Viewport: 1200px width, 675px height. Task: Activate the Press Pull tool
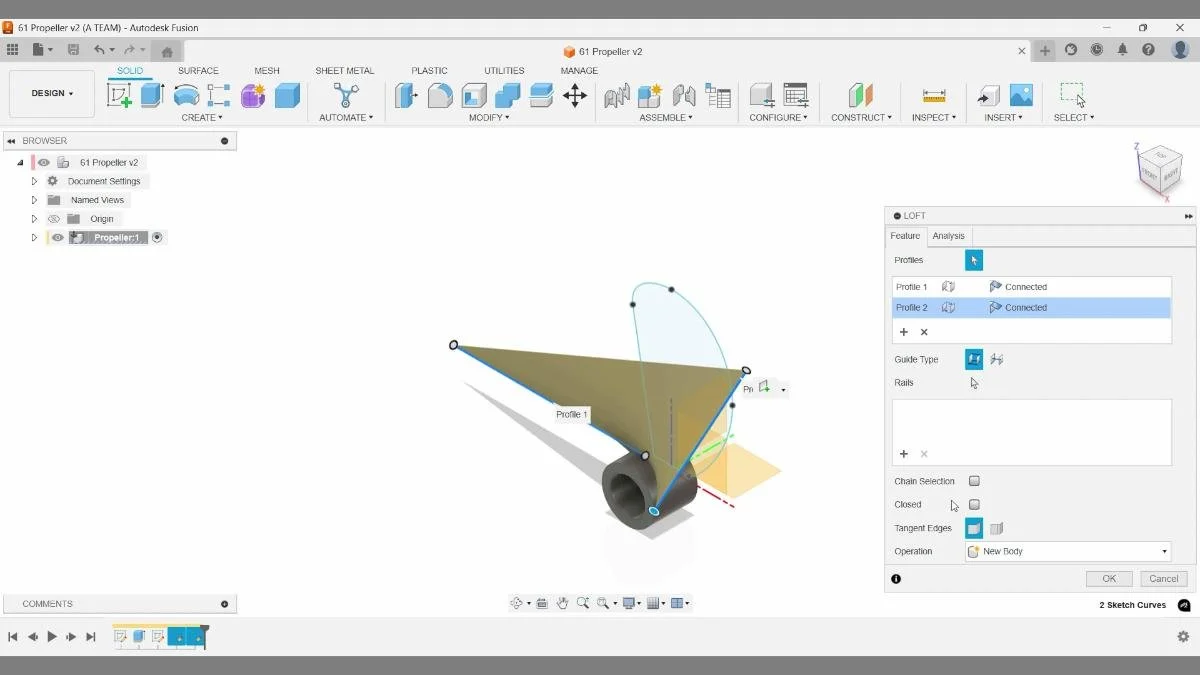406,95
